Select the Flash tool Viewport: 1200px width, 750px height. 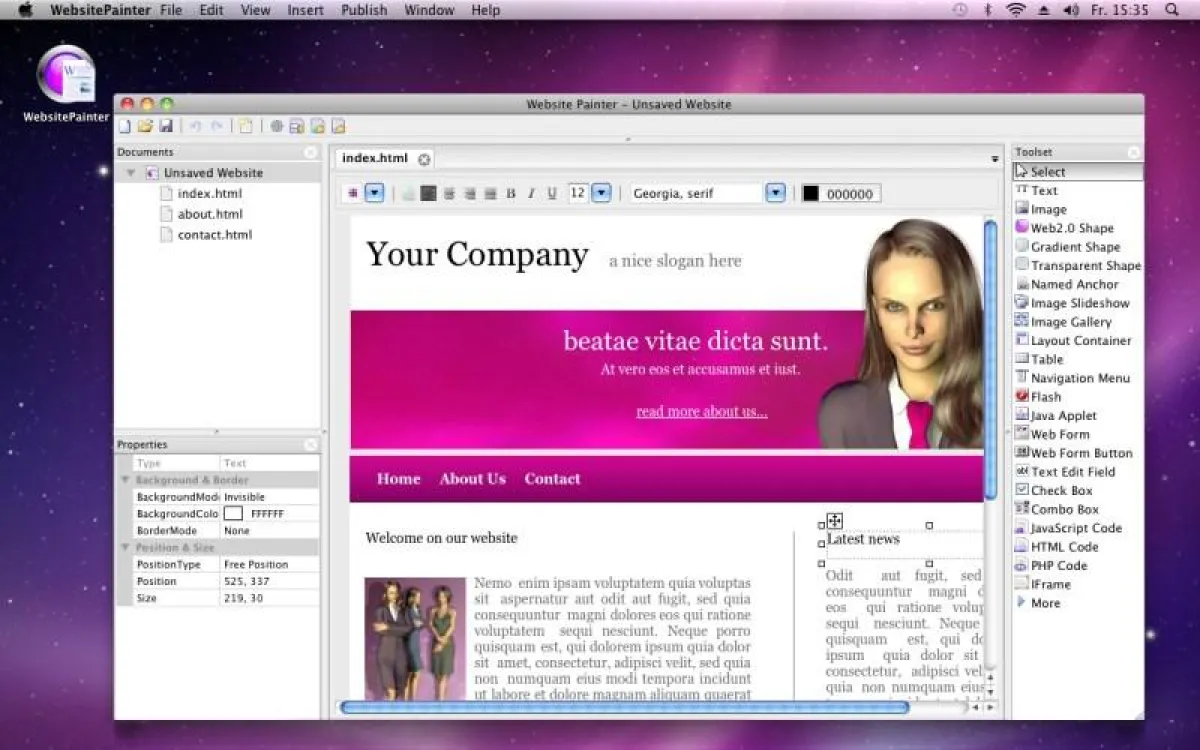click(1045, 396)
